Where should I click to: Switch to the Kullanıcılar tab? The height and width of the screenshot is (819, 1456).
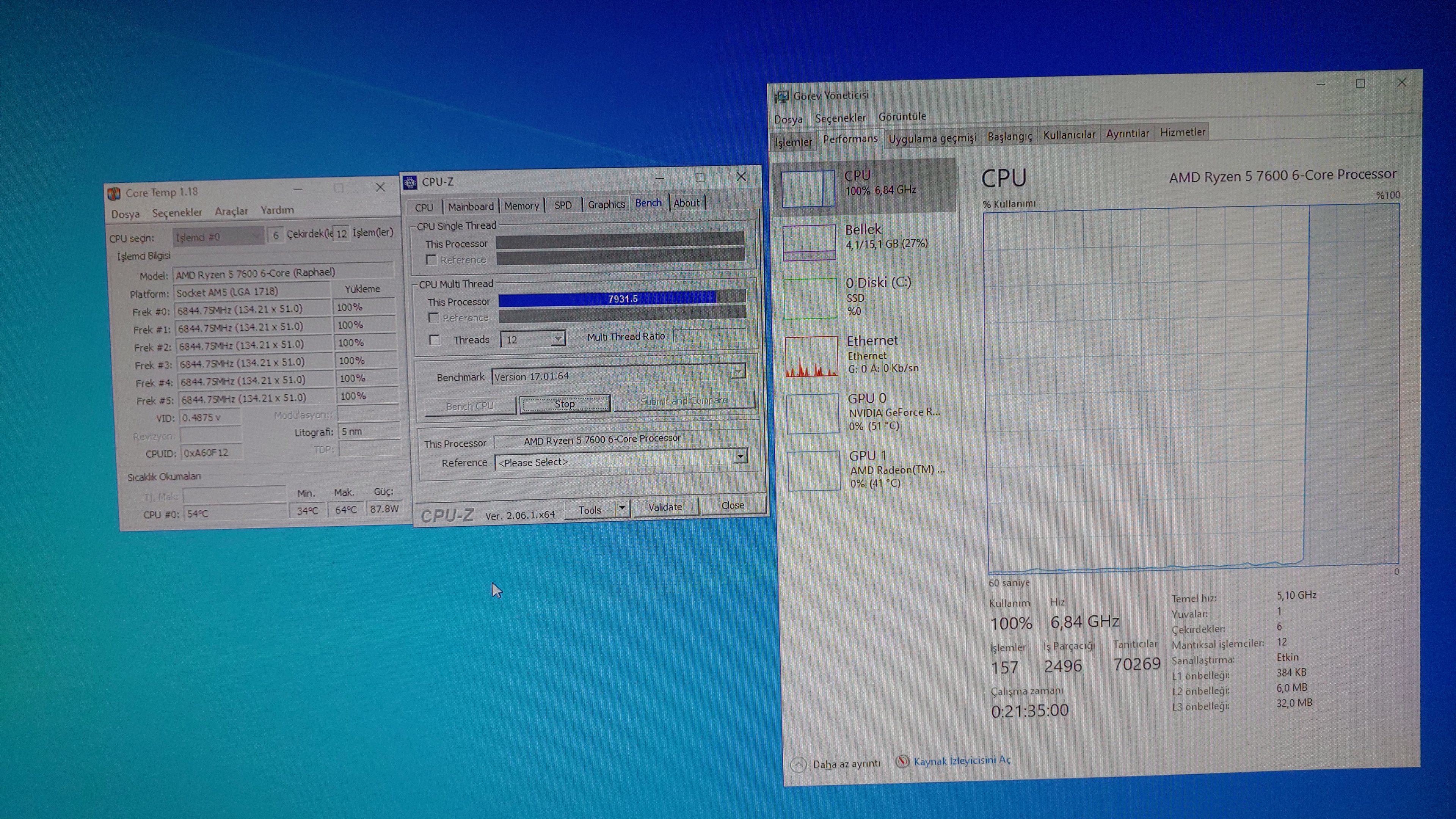pos(1069,135)
